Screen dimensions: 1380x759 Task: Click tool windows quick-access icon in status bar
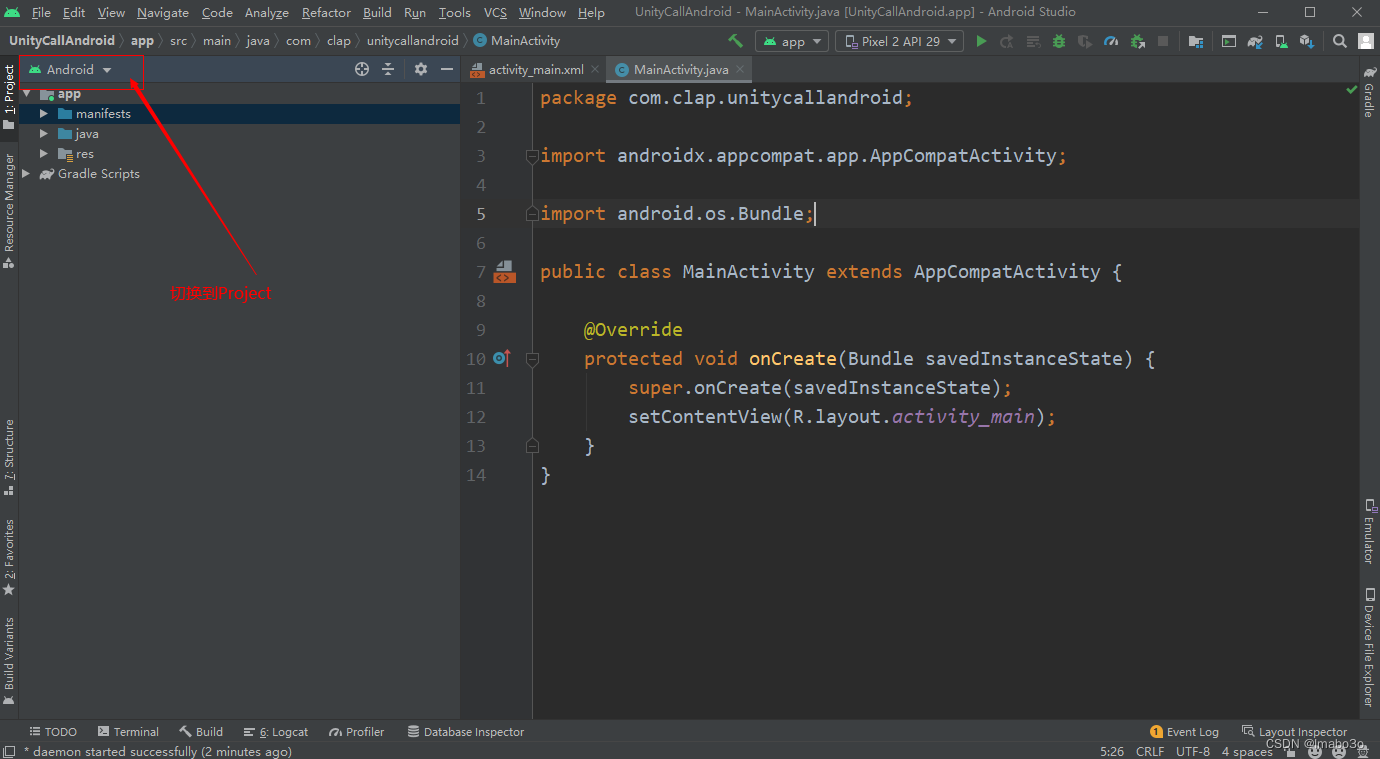pyautogui.click(x=9, y=751)
